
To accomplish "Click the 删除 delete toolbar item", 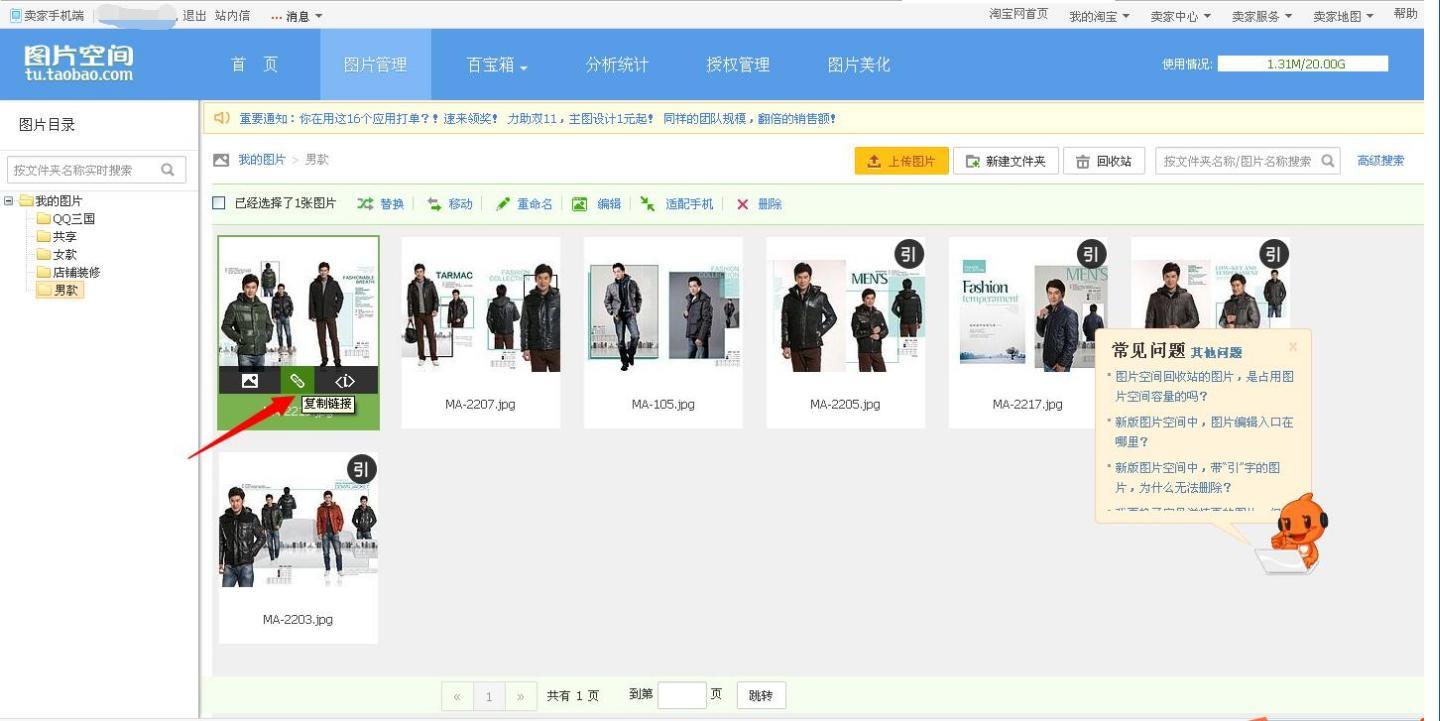I will pos(759,204).
